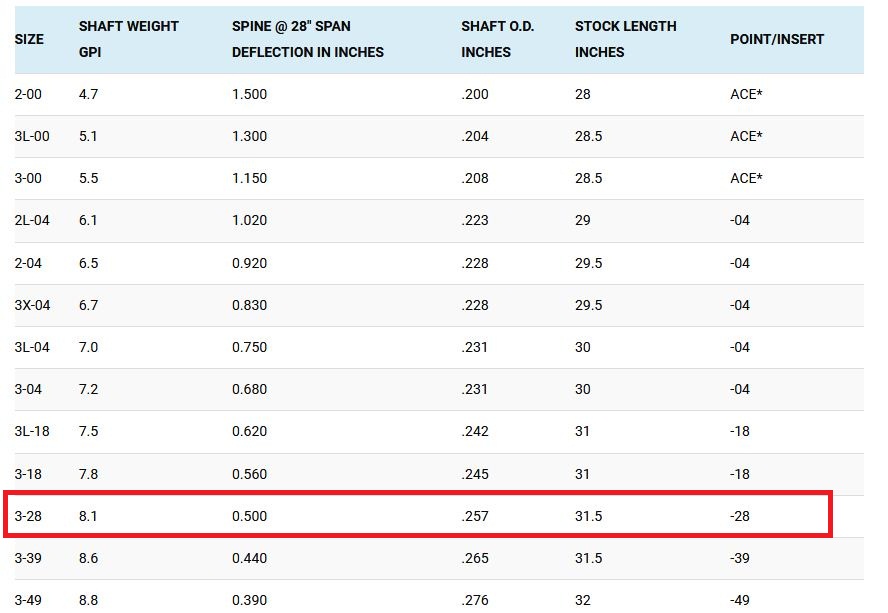Click the SHAFT WEIGHT GPI column header
The width and height of the screenshot is (888, 613).
click(x=128, y=39)
